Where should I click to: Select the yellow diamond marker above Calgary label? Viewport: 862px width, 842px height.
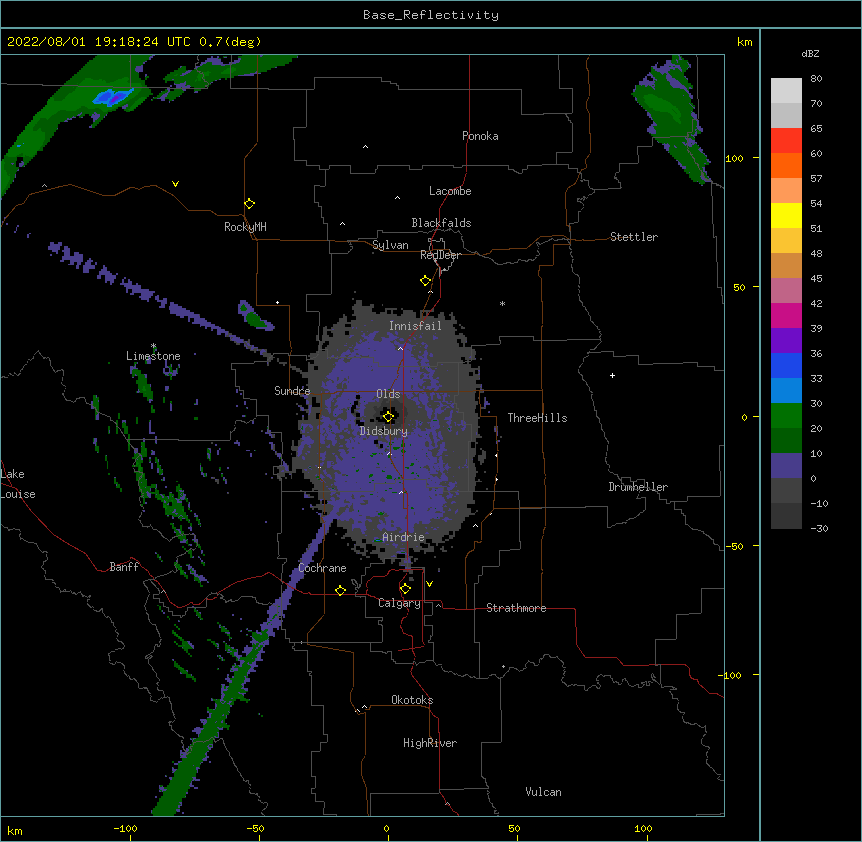pos(405,589)
